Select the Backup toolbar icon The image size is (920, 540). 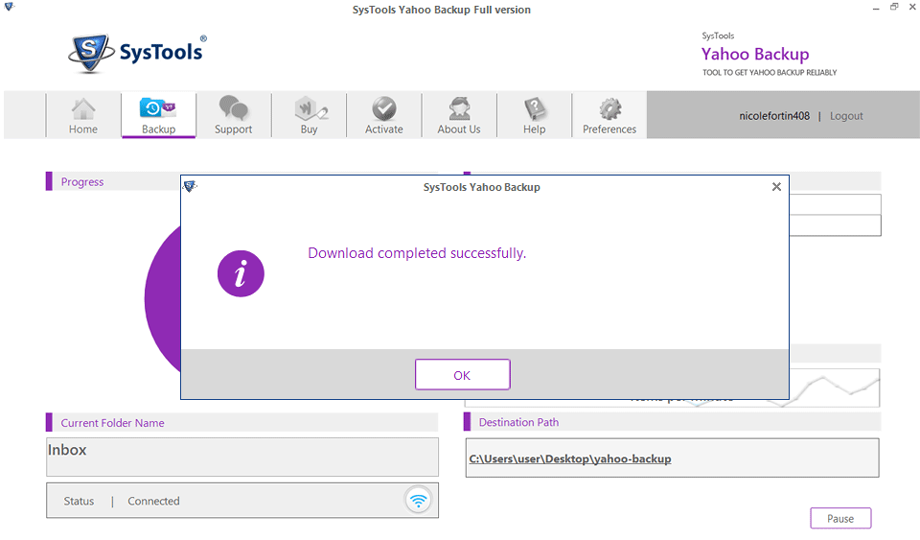(x=158, y=116)
